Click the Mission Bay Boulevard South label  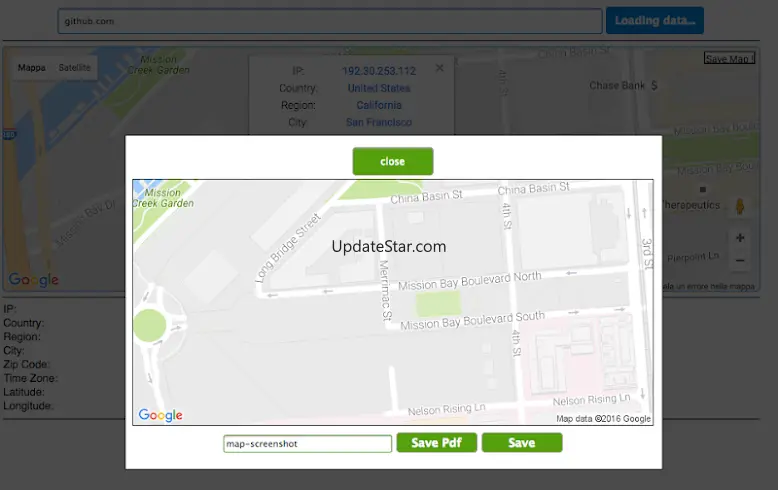click(x=472, y=320)
